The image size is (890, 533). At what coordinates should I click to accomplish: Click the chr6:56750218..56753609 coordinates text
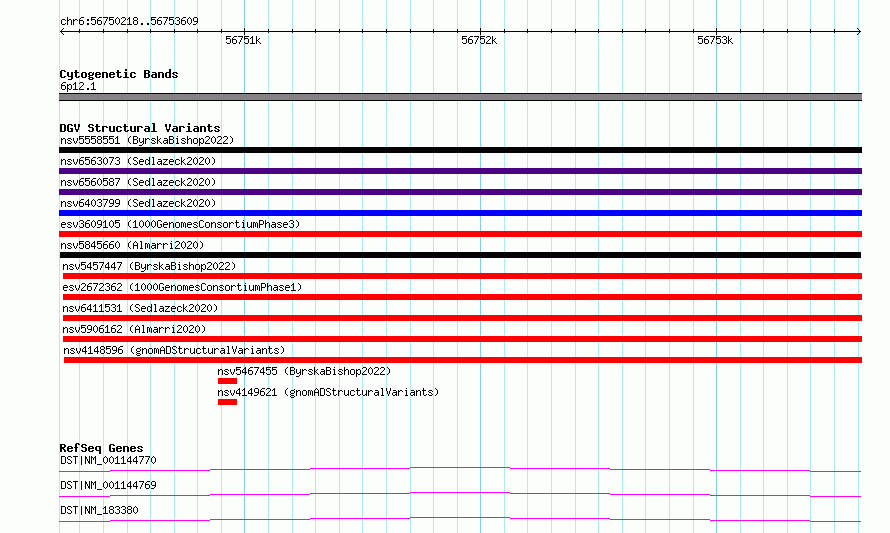tap(129, 22)
